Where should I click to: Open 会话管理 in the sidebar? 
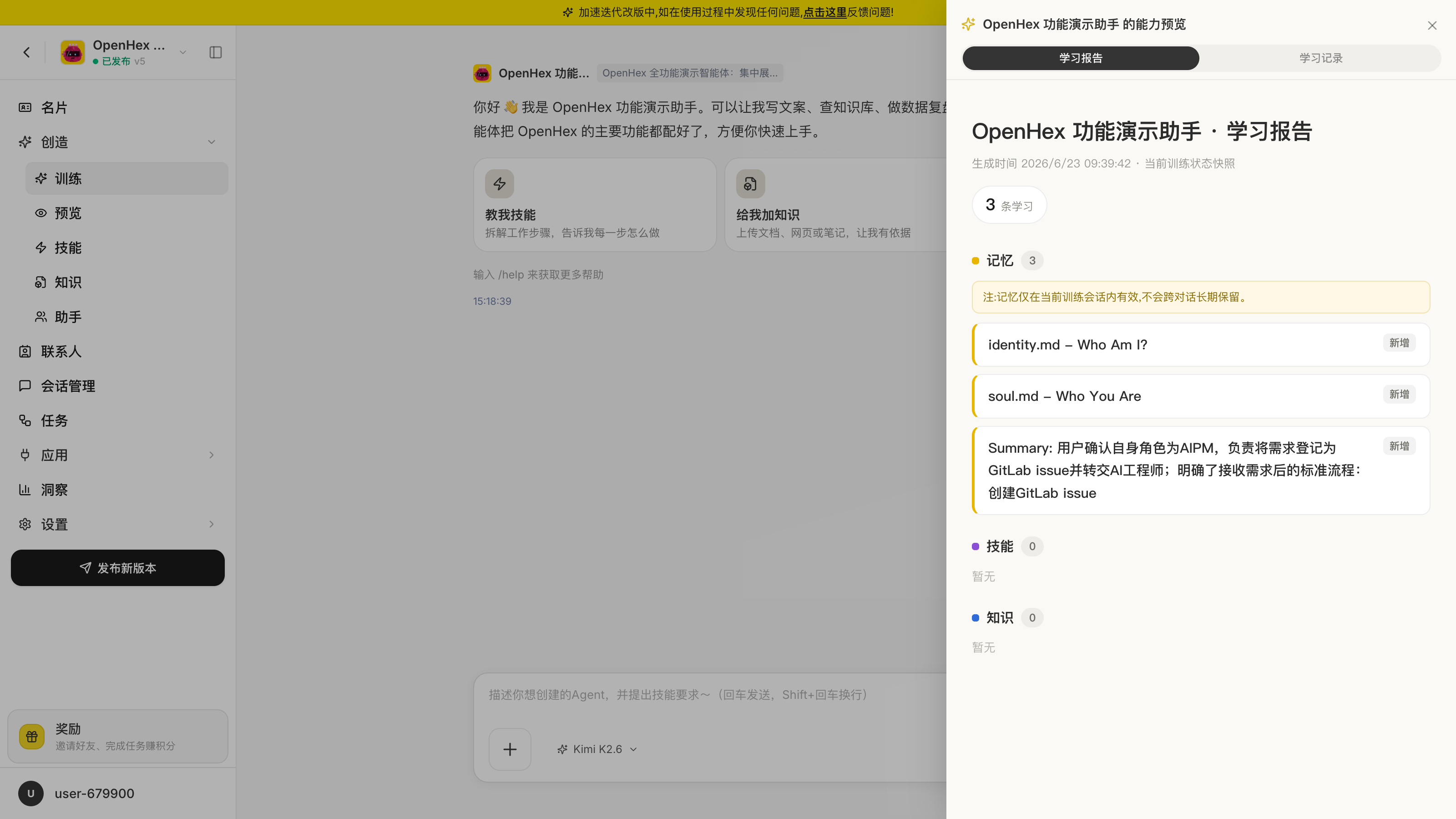tap(118, 386)
